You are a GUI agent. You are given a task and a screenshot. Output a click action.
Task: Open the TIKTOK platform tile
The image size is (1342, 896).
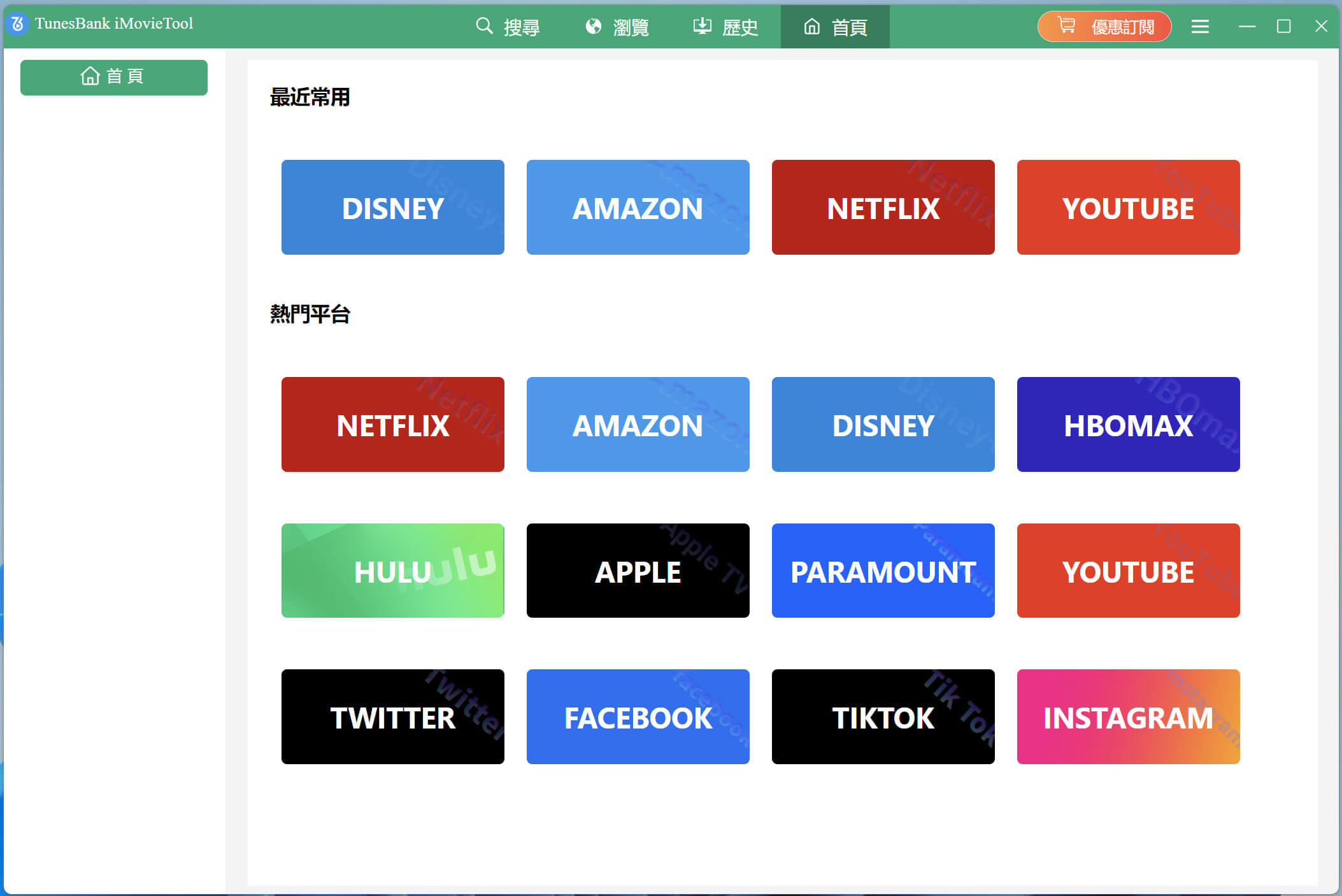pyautogui.click(x=882, y=717)
